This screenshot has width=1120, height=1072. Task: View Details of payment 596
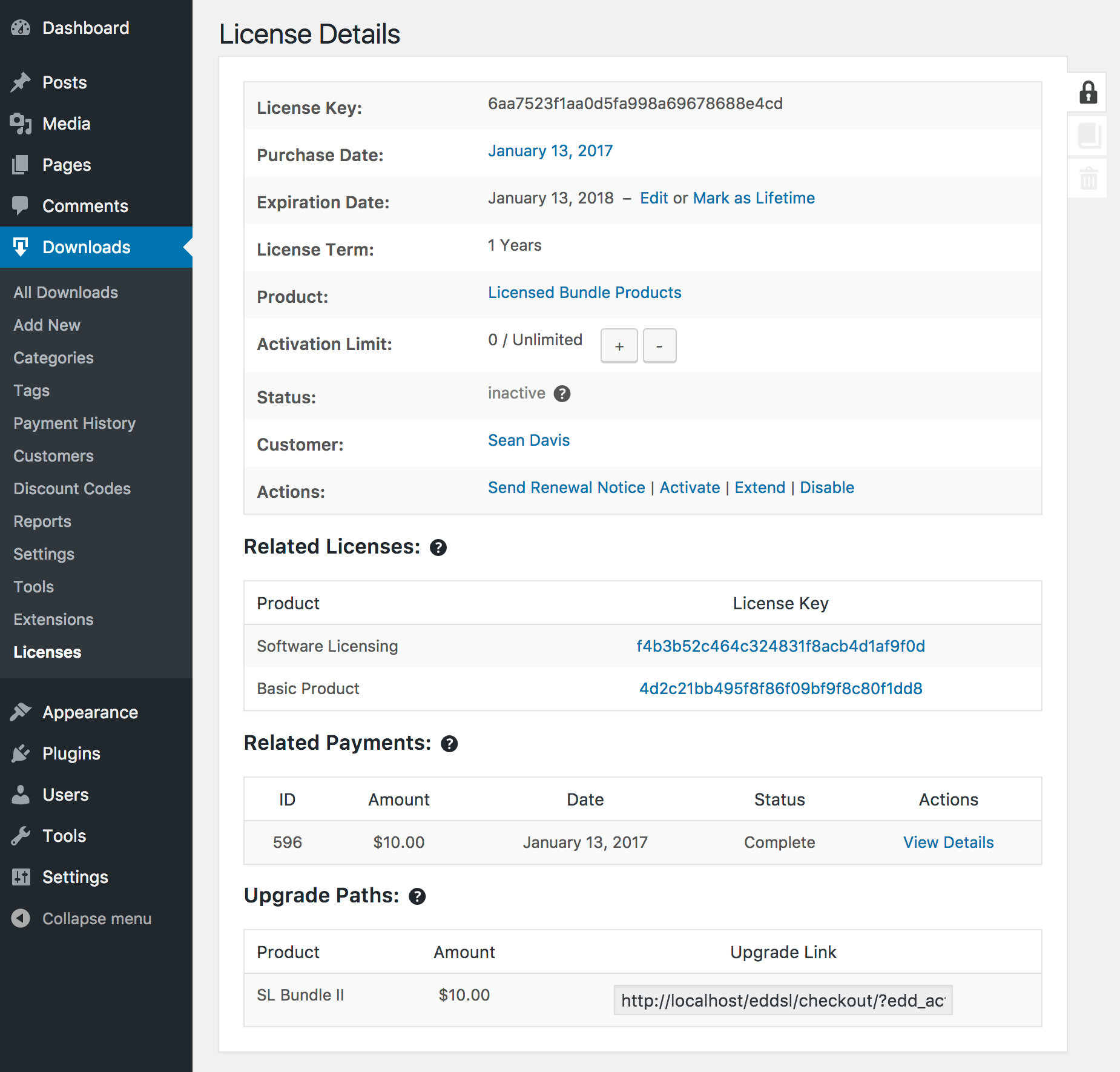pyautogui.click(x=947, y=842)
